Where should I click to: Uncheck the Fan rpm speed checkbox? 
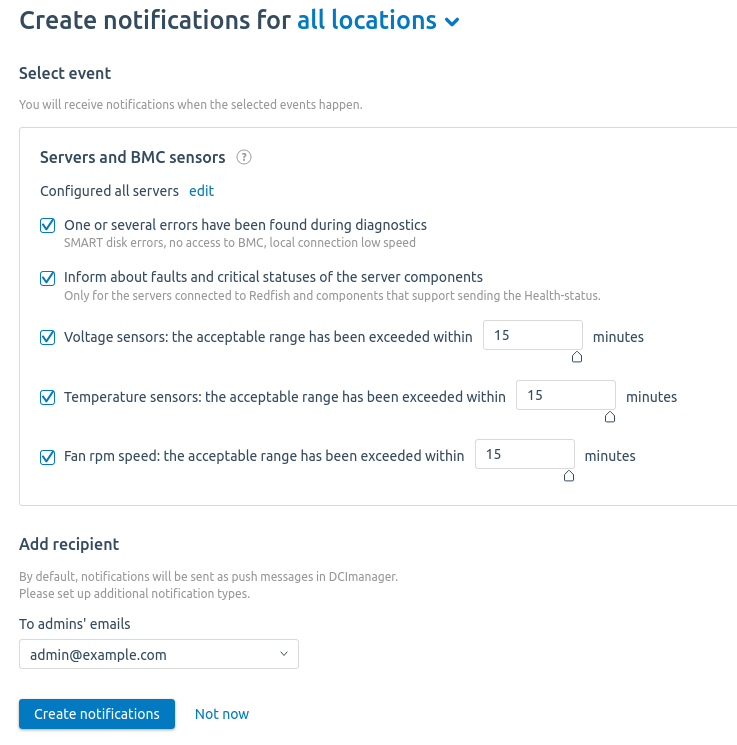click(x=48, y=457)
